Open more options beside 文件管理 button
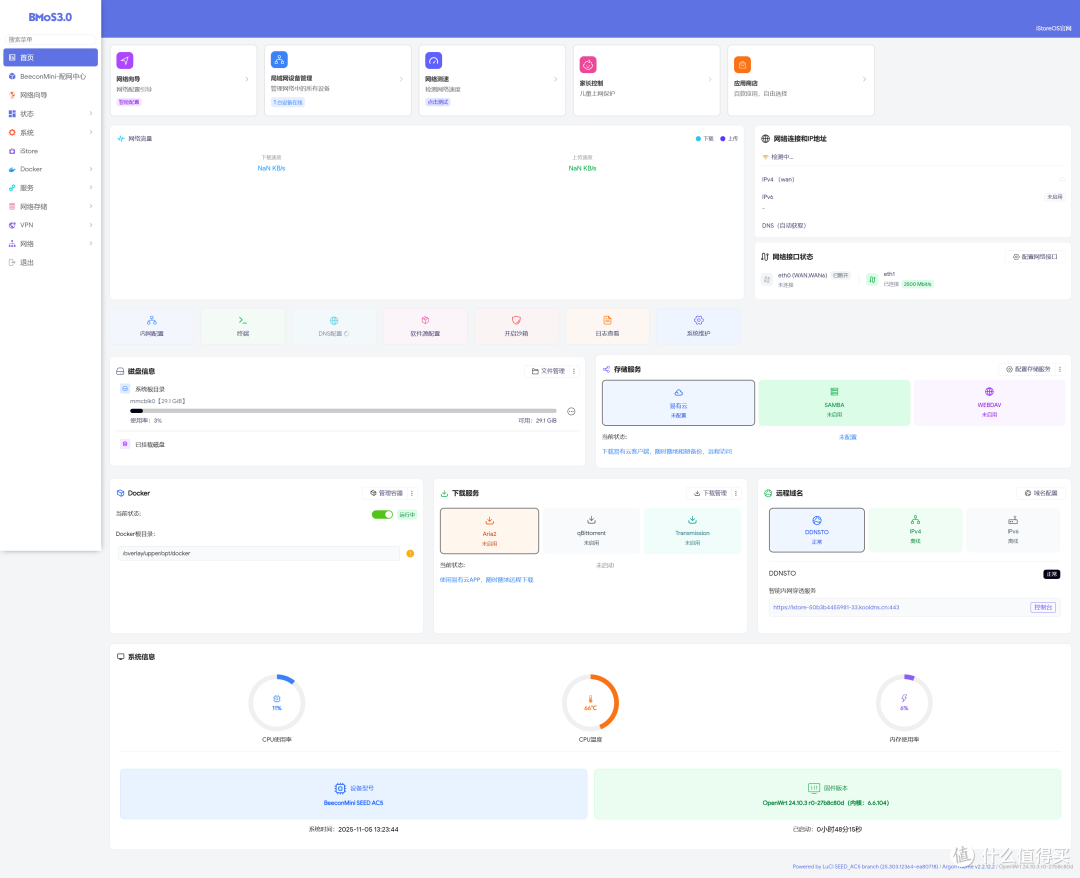 coord(574,371)
